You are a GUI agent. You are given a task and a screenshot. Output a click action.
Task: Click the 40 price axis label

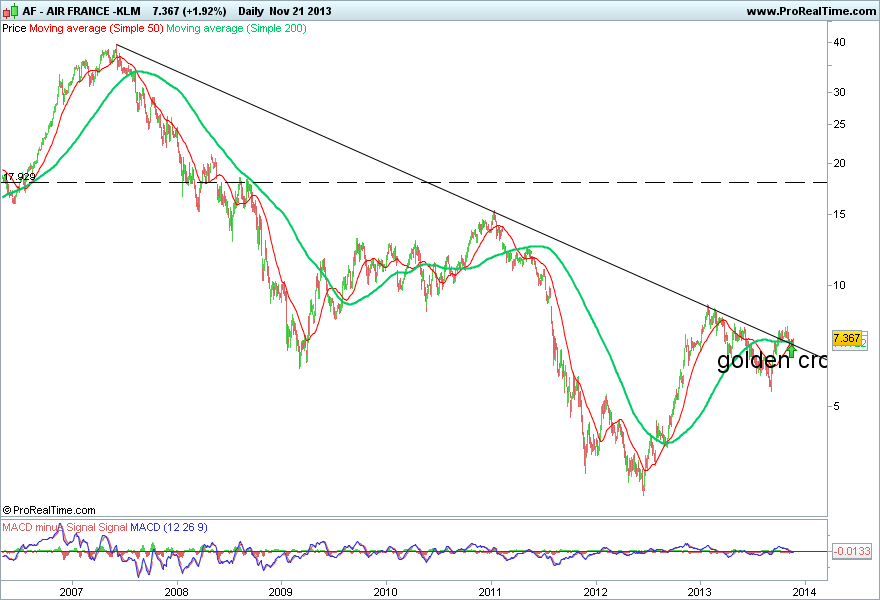pos(840,42)
